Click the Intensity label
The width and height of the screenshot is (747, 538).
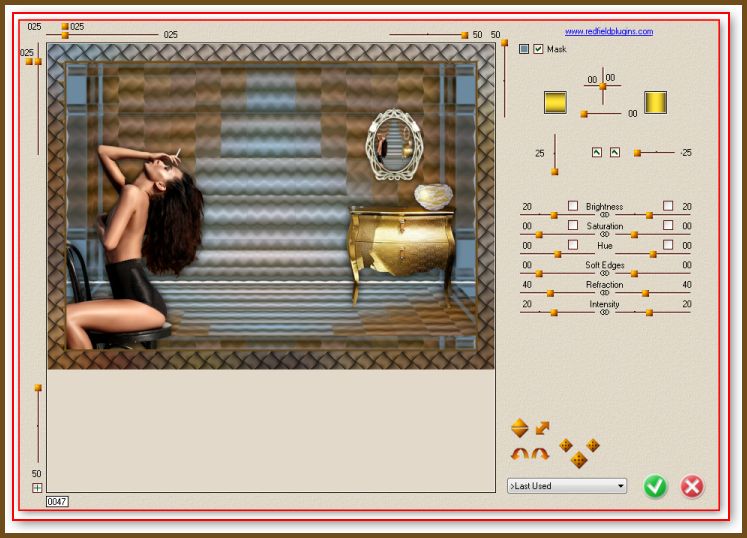click(x=604, y=304)
